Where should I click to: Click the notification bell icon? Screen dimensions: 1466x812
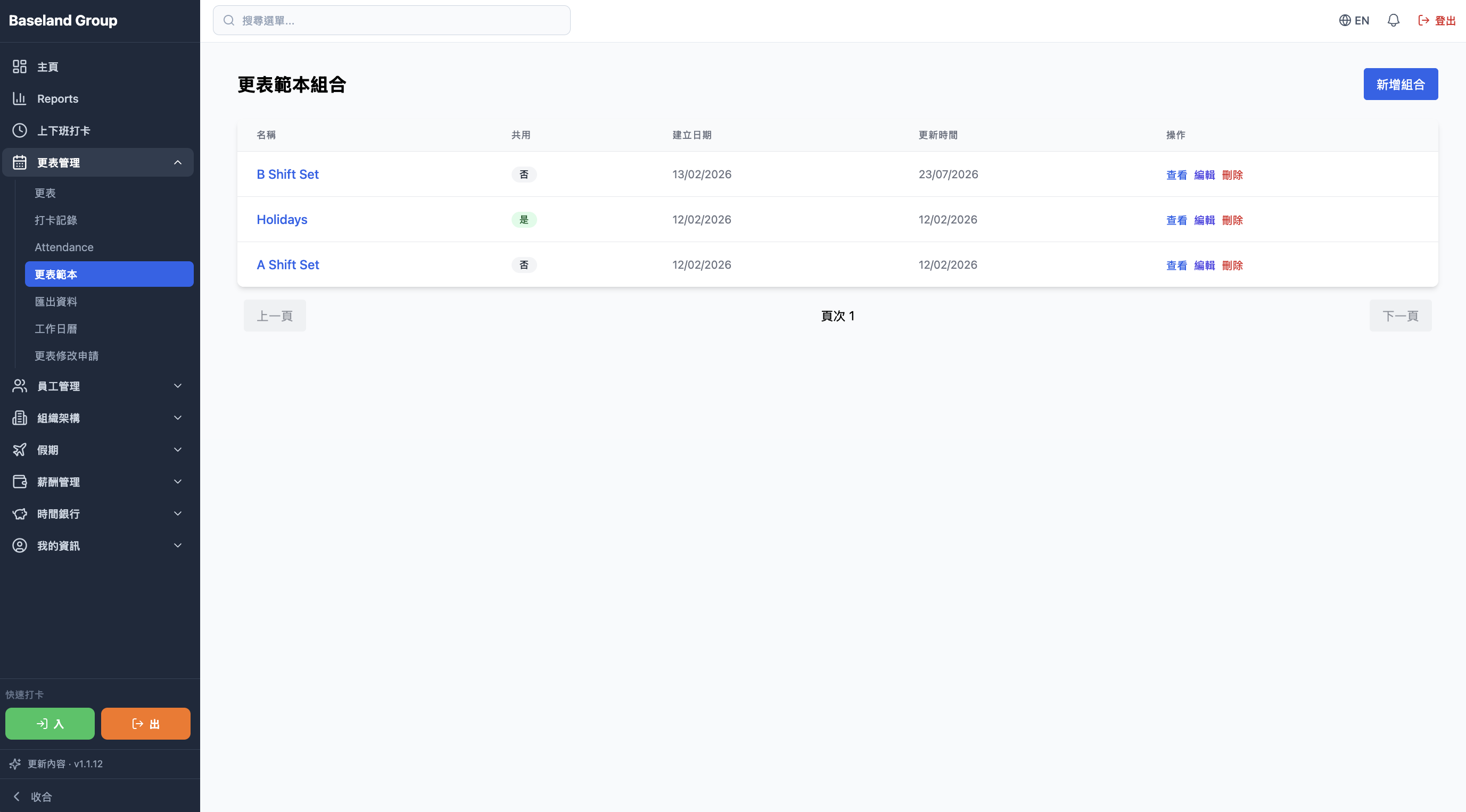1393,20
